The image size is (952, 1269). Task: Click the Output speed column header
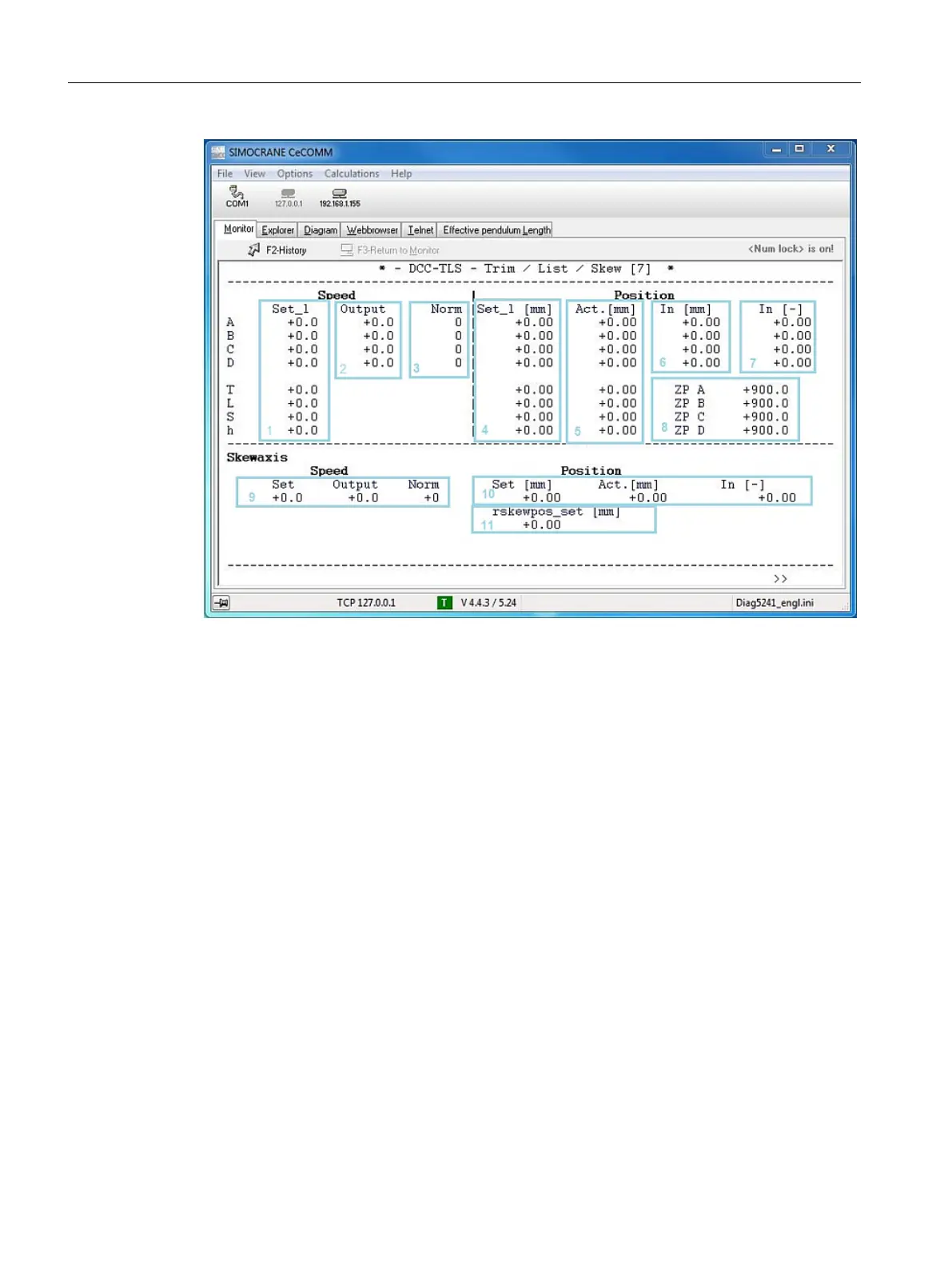click(363, 309)
